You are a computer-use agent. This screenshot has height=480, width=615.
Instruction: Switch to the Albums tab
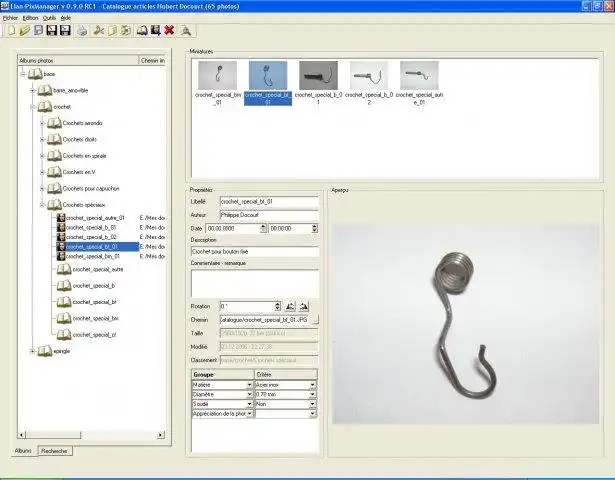(x=23, y=451)
